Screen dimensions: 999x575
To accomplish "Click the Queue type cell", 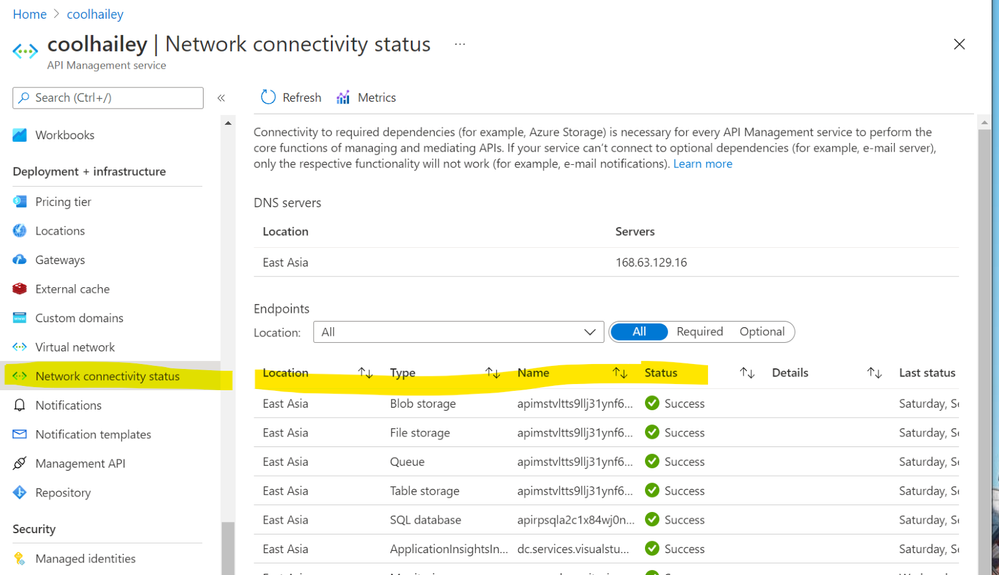I will (x=407, y=462).
